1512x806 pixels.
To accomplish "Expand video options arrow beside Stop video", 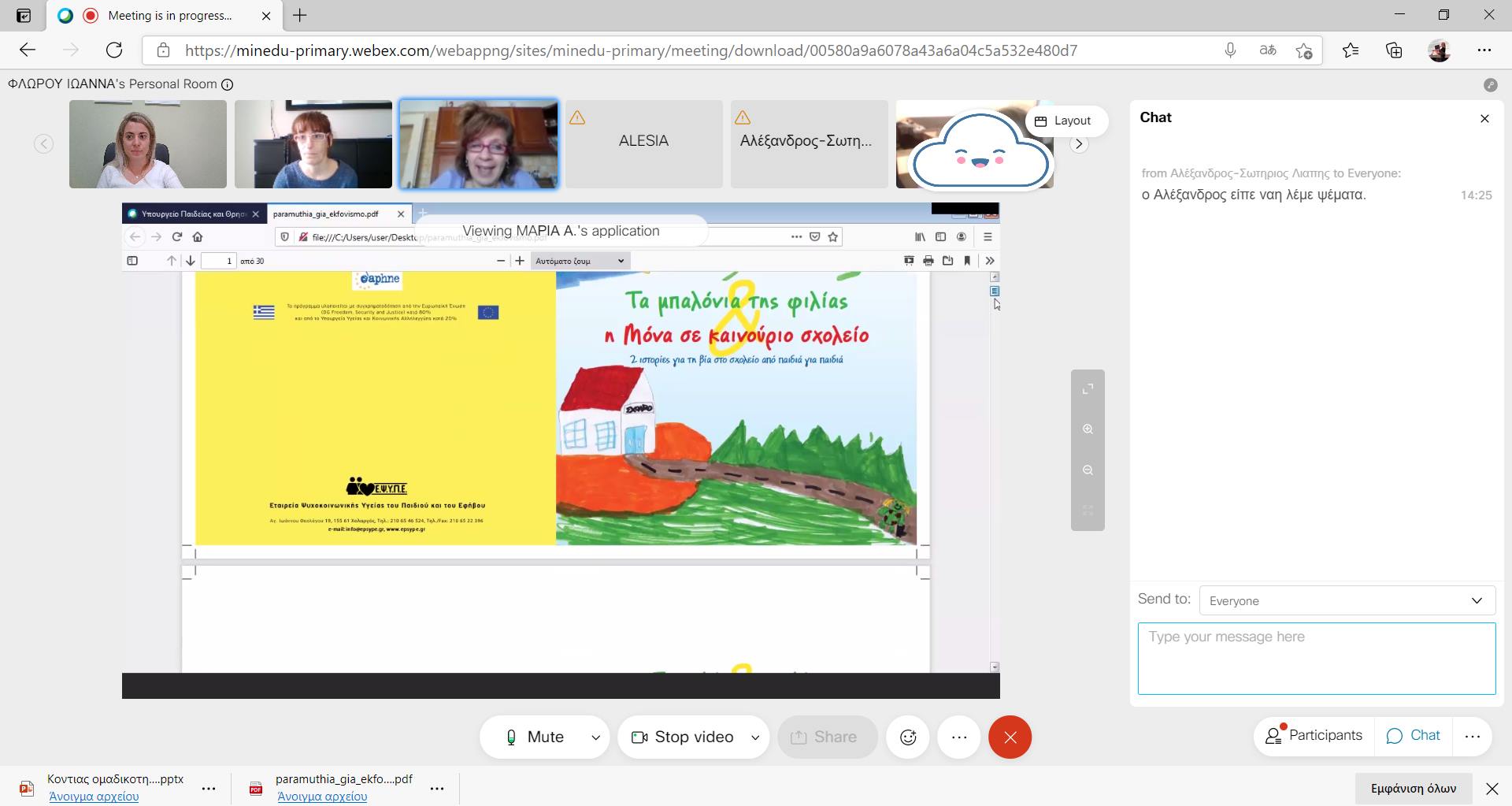I will [x=755, y=737].
